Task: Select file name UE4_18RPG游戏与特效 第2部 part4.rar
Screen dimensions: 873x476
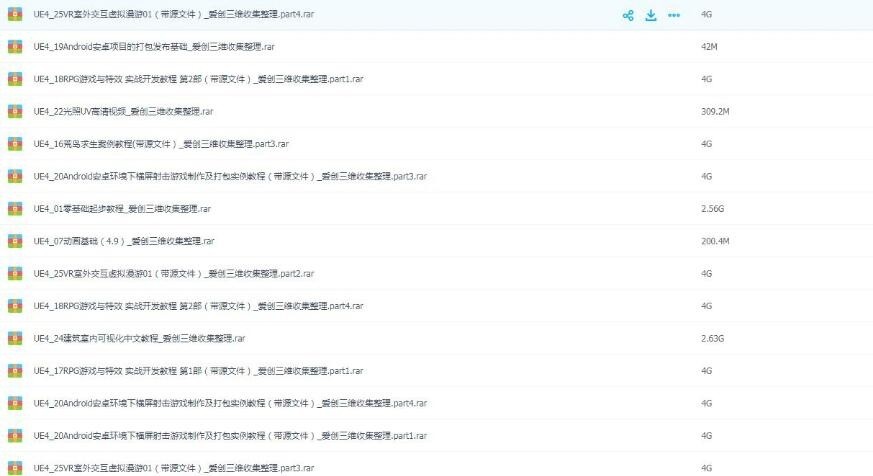Action: click(198, 306)
